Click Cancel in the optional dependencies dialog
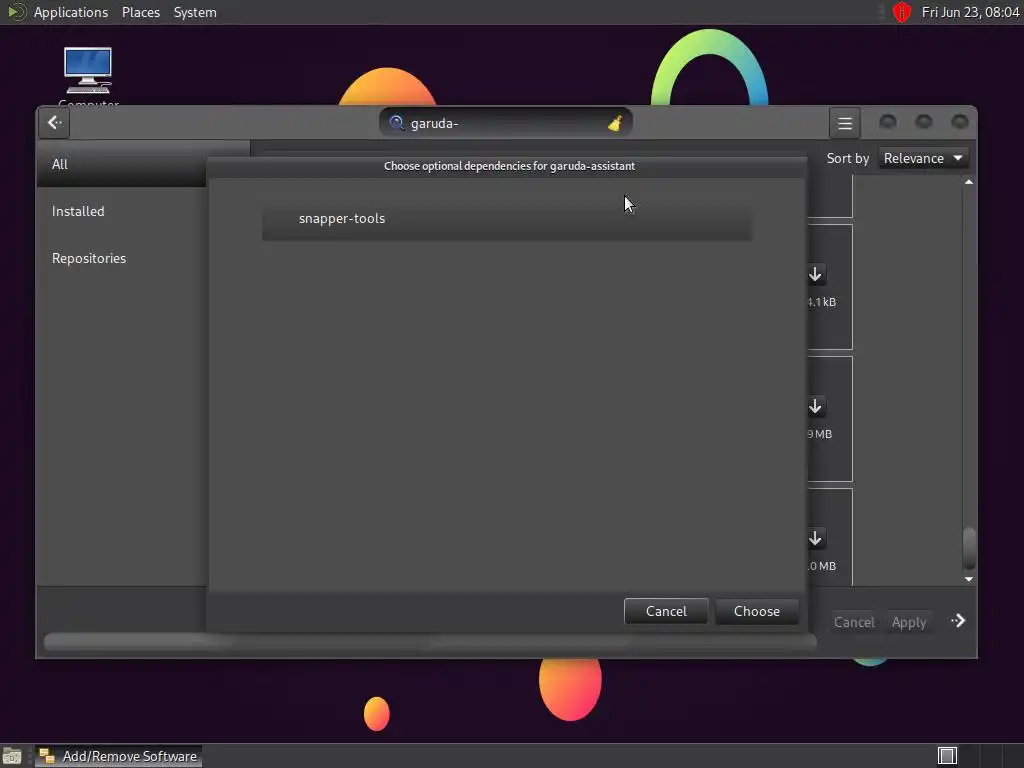This screenshot has height=768, width=1024. [x=666, y=611]
